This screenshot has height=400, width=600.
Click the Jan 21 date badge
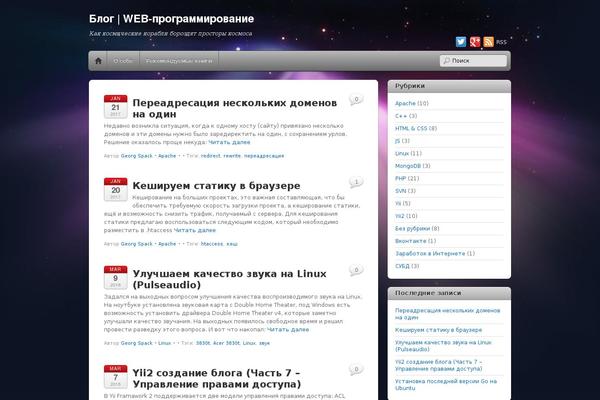point(116,106)
